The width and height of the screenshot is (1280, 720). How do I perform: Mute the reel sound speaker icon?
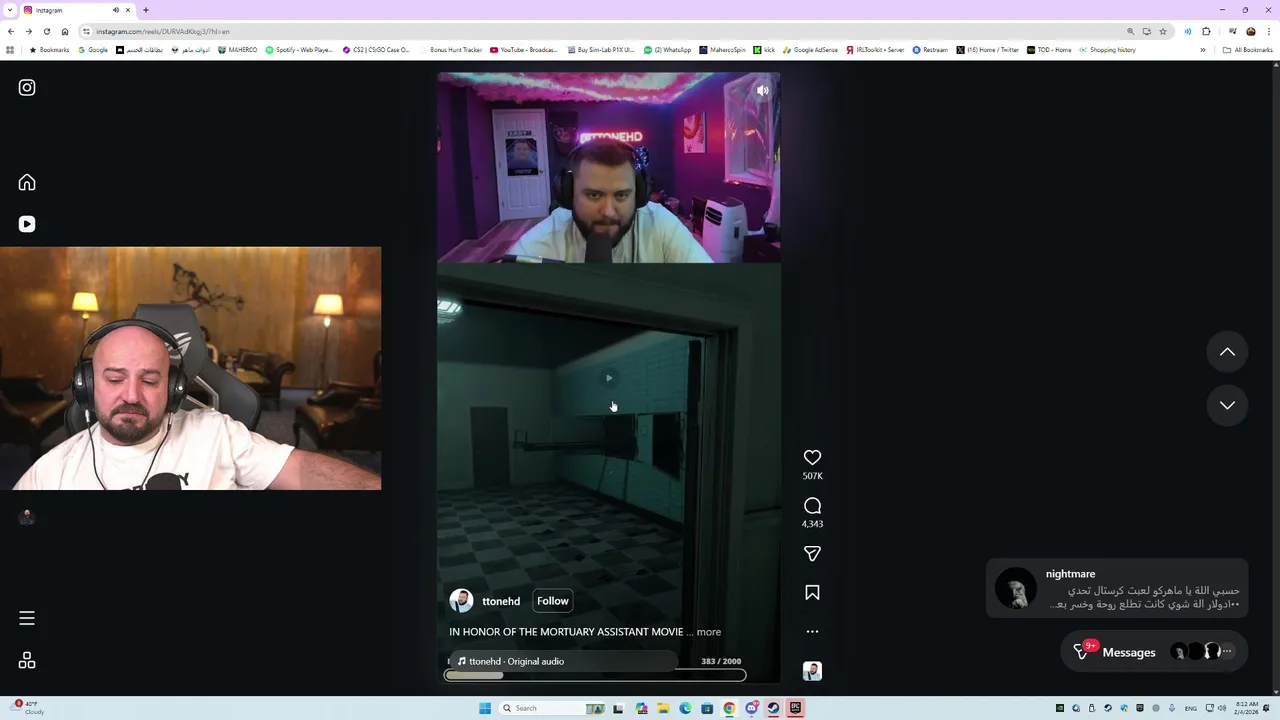click(x=762, y=91)
